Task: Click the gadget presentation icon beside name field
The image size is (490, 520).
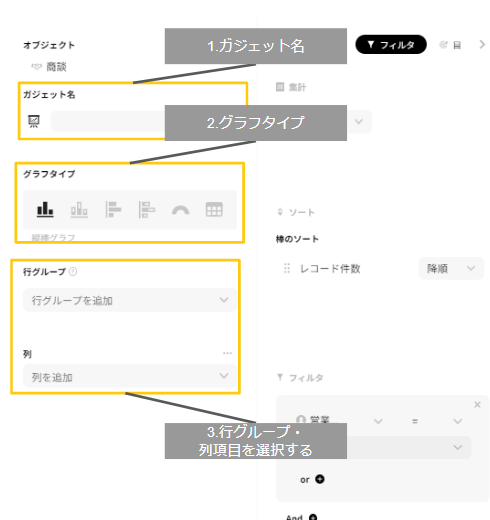Action: (x=34, y=122)
